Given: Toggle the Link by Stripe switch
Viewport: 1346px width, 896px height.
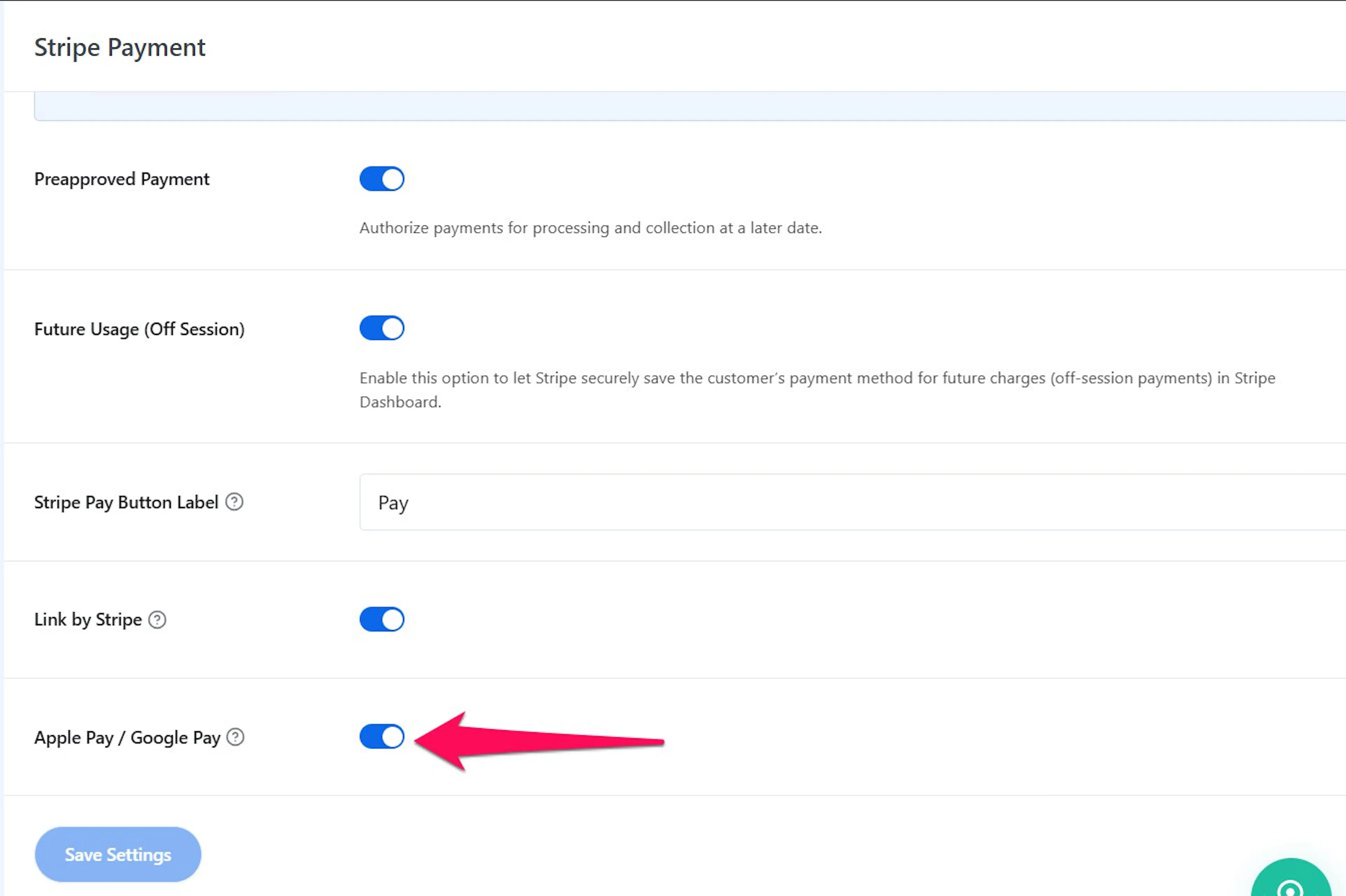Looking at the screenshot, I should (x=382, y=620).
